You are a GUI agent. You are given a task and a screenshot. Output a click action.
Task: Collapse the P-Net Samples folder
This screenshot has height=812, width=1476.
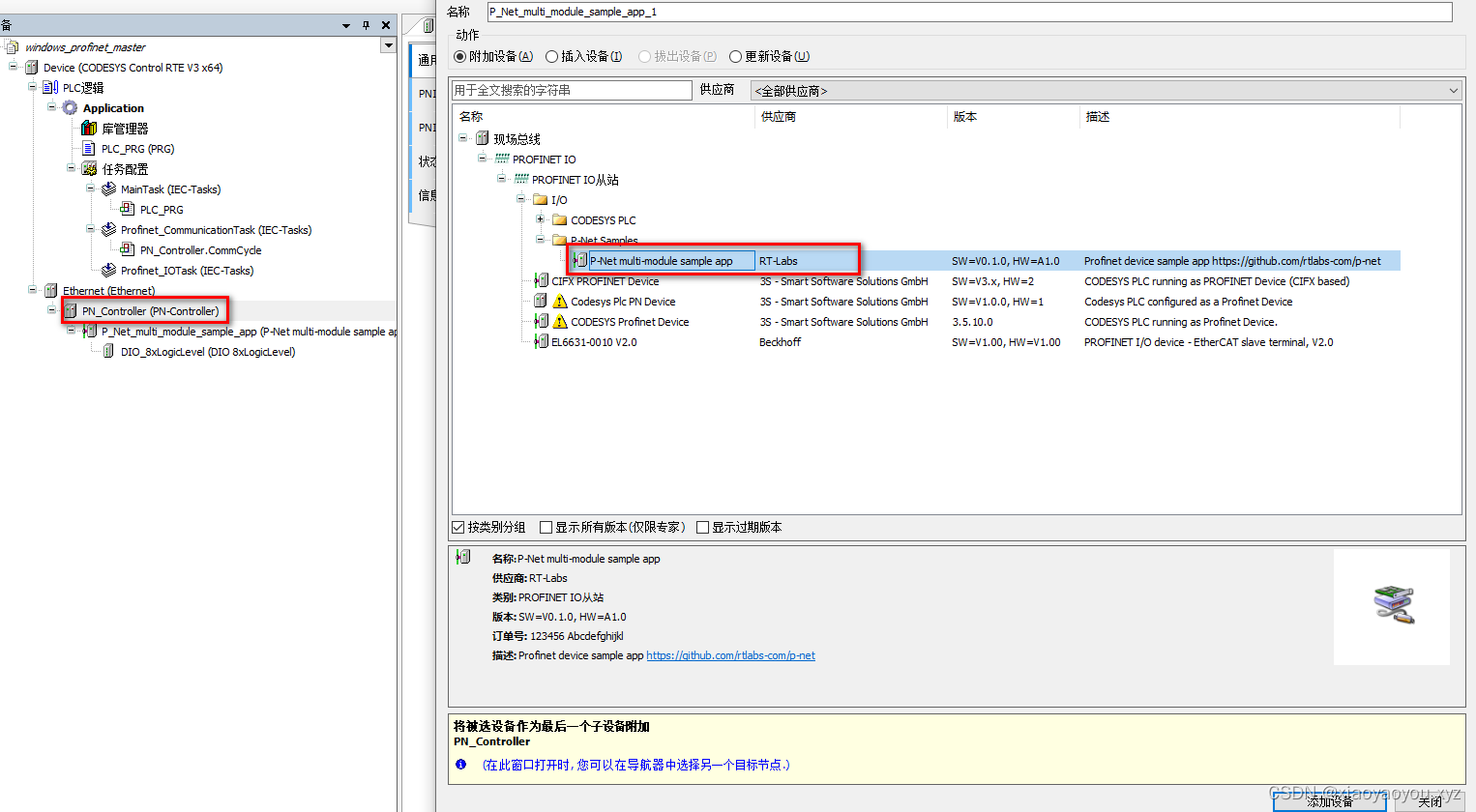point(540,240)
